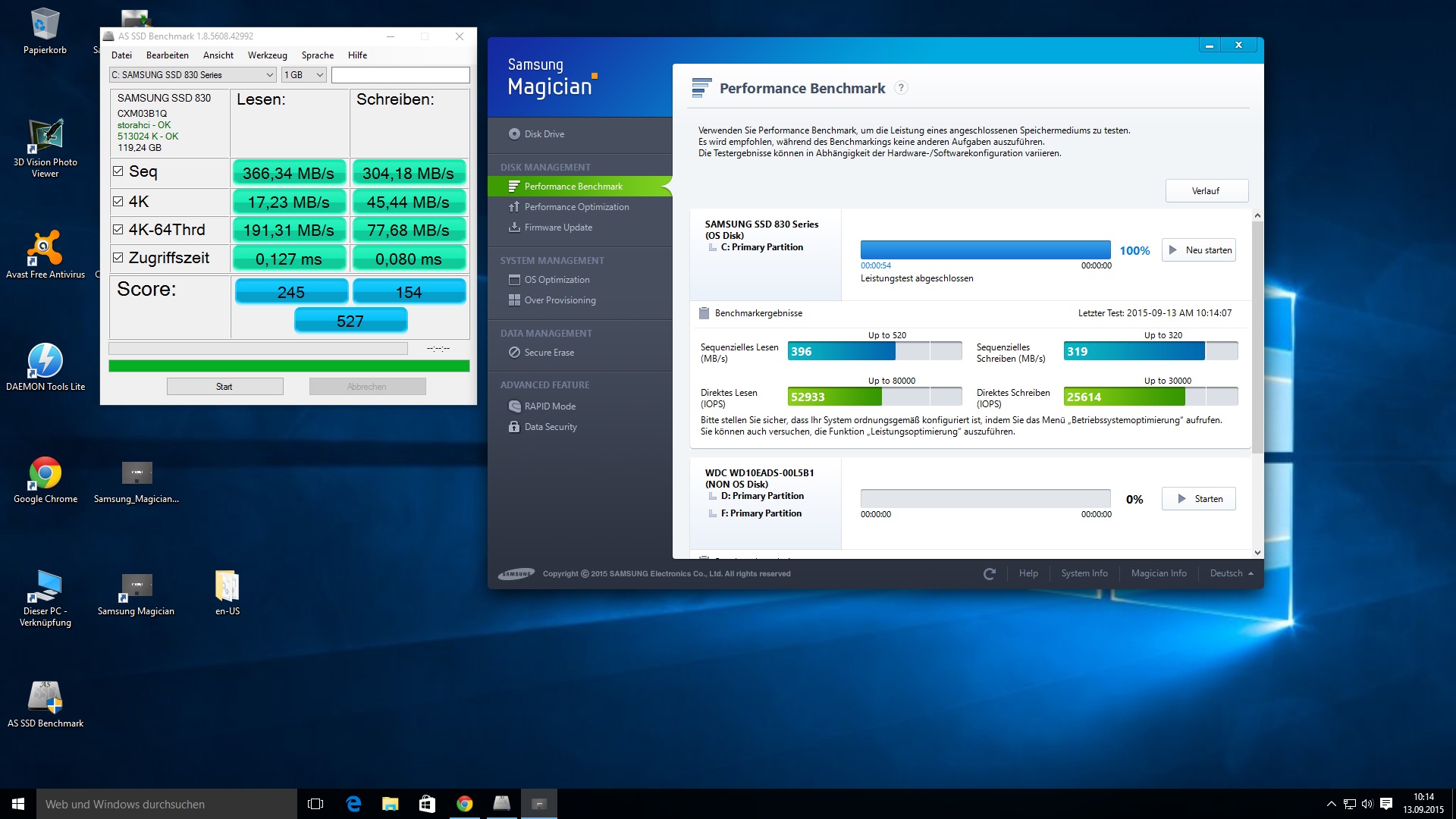1456x819 pixels.
Task: Click the volume speaker tray icon
Action: tap(1367, 804)
